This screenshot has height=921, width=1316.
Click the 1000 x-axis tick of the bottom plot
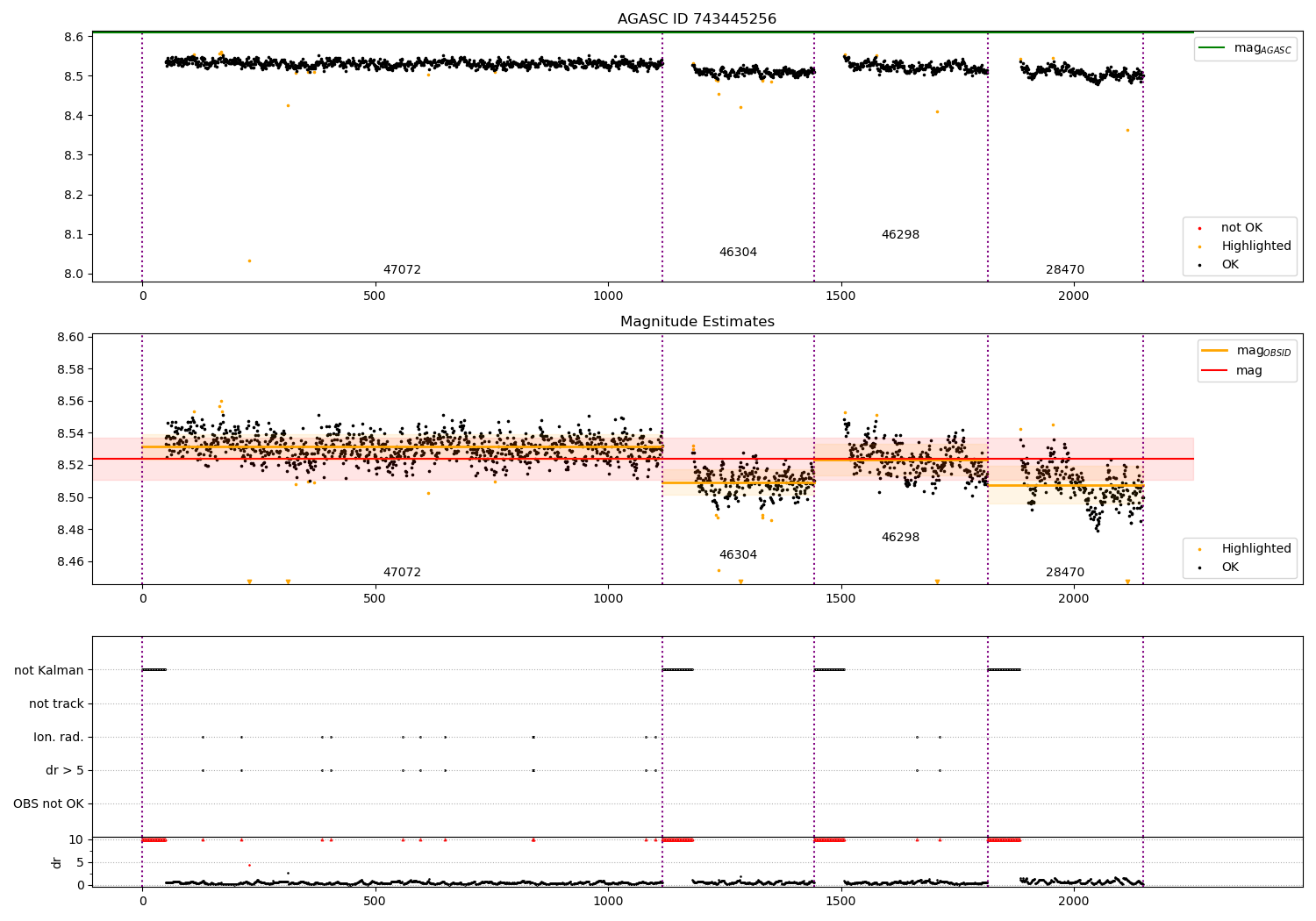(x=608, y=901)
